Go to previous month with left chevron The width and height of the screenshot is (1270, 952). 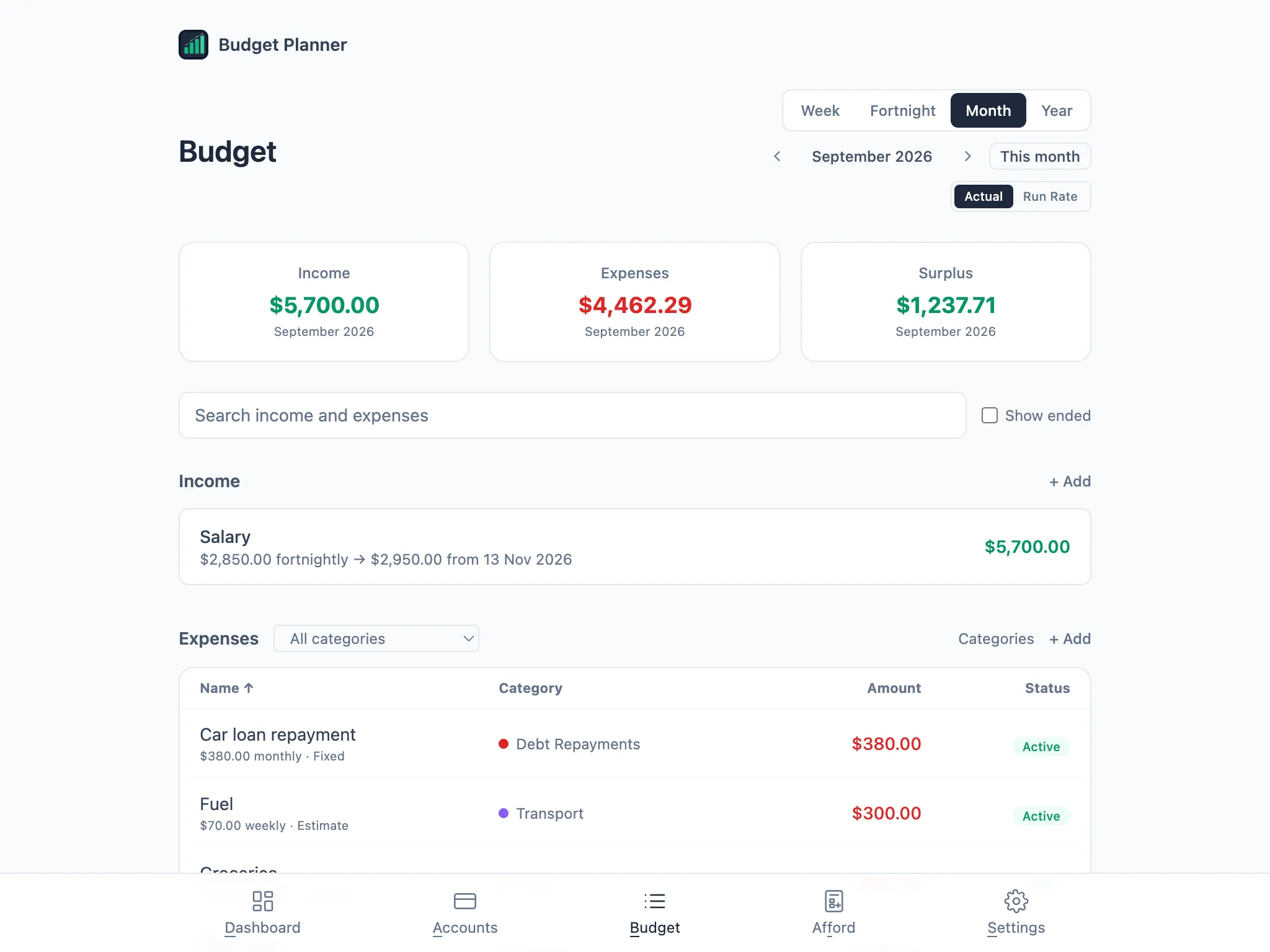pyautogui.click(x=777, y=156)
